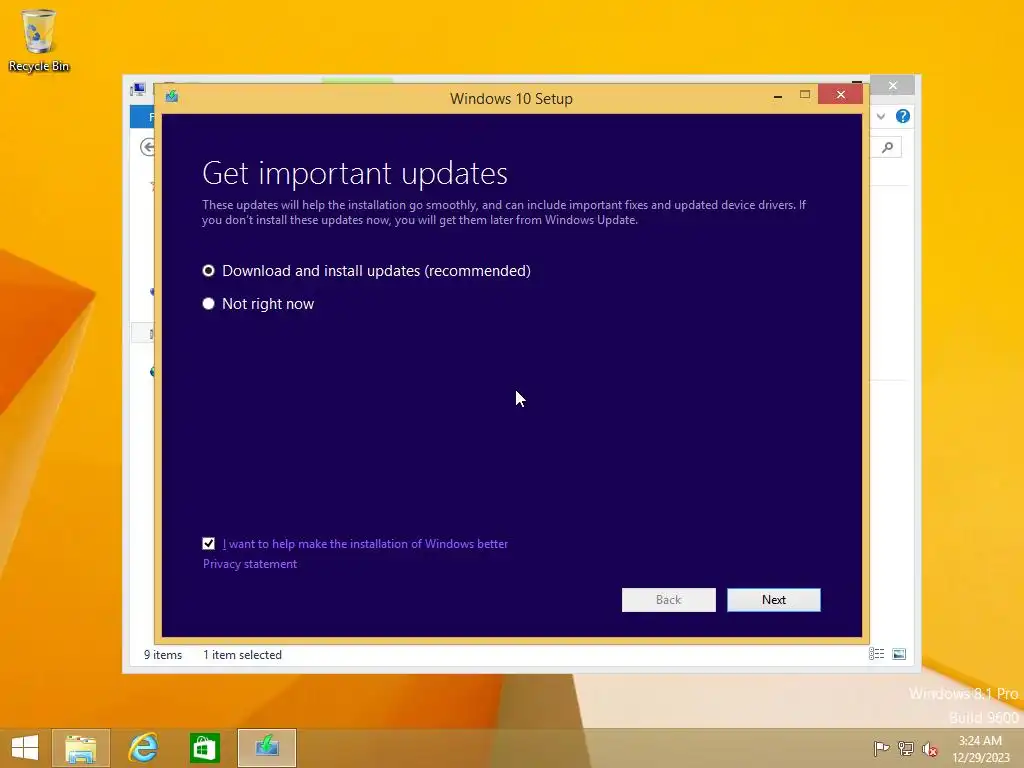This screenshot has height=768, width=1024.
Task: Open File Explorer help icon
Action: [x=903, y=116]
